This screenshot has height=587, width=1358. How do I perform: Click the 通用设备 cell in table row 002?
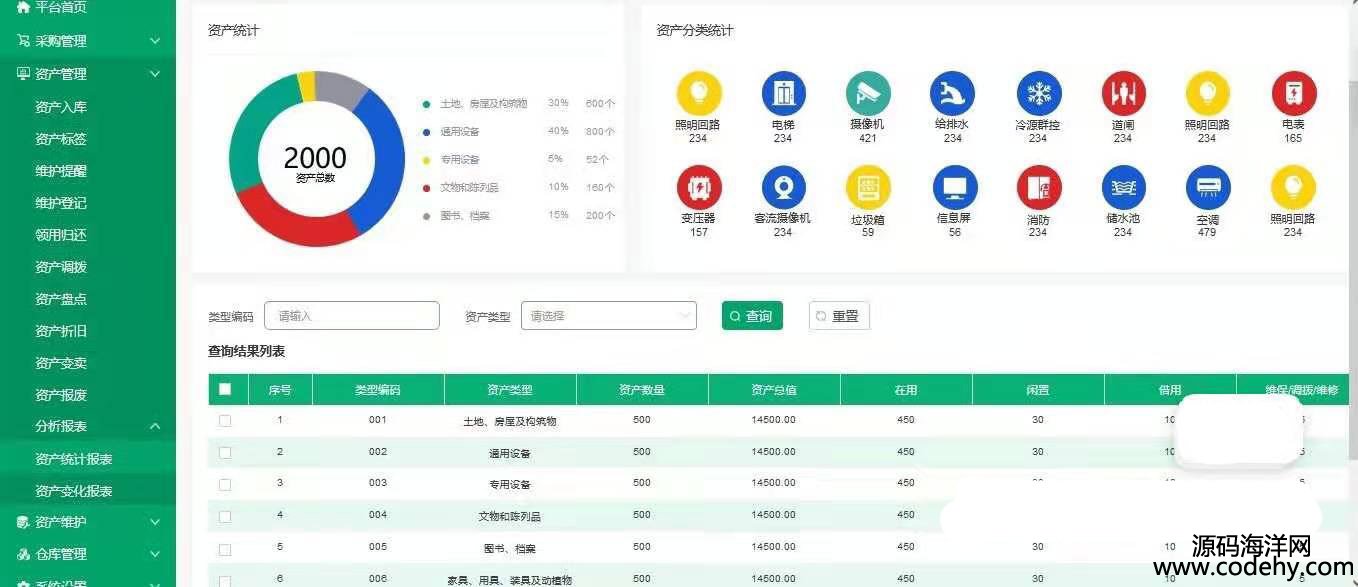[x=510, y=453]
